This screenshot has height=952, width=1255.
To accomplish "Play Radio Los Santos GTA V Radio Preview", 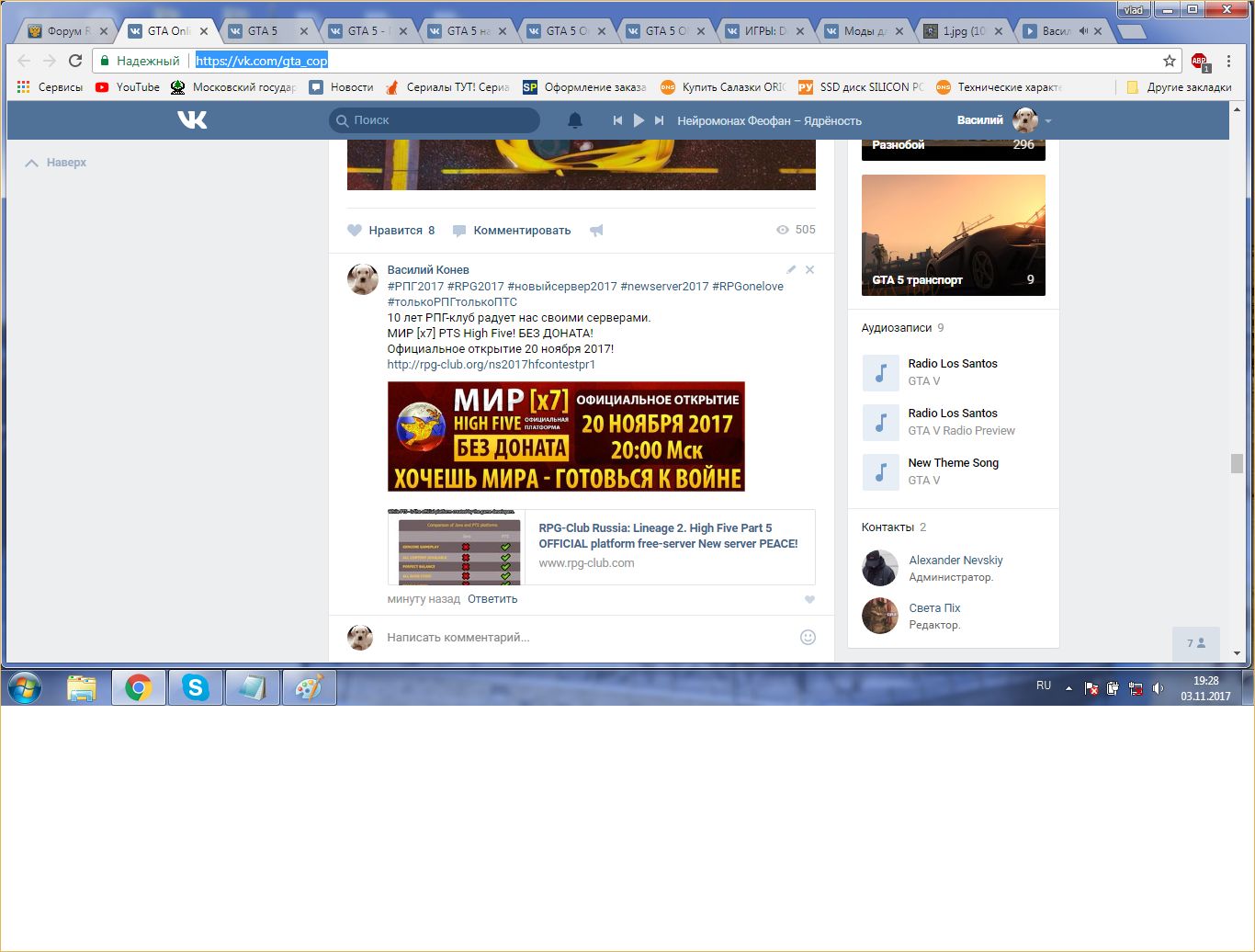I will (x=880, y=423).
